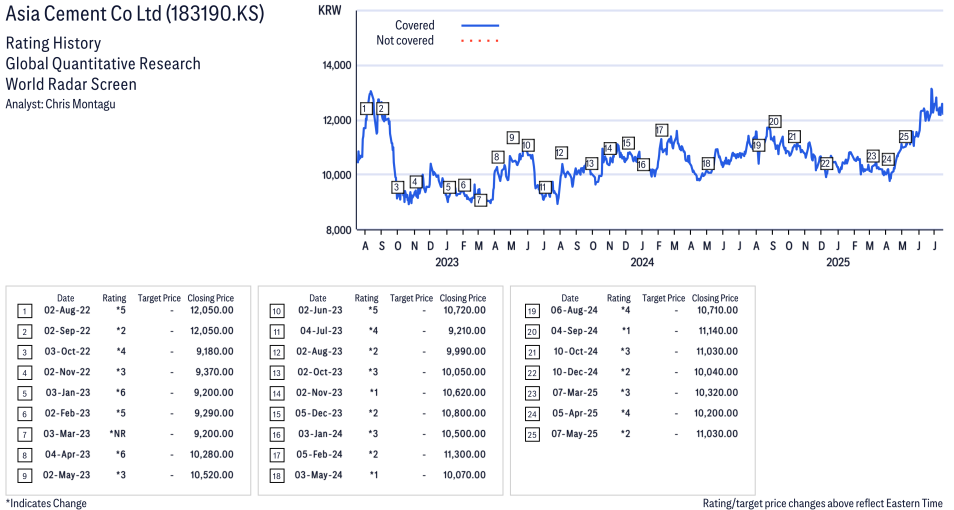Click chart marker 20 near September 2024
The width and height of the screenshot is (954, 510).
coord(774,122)
